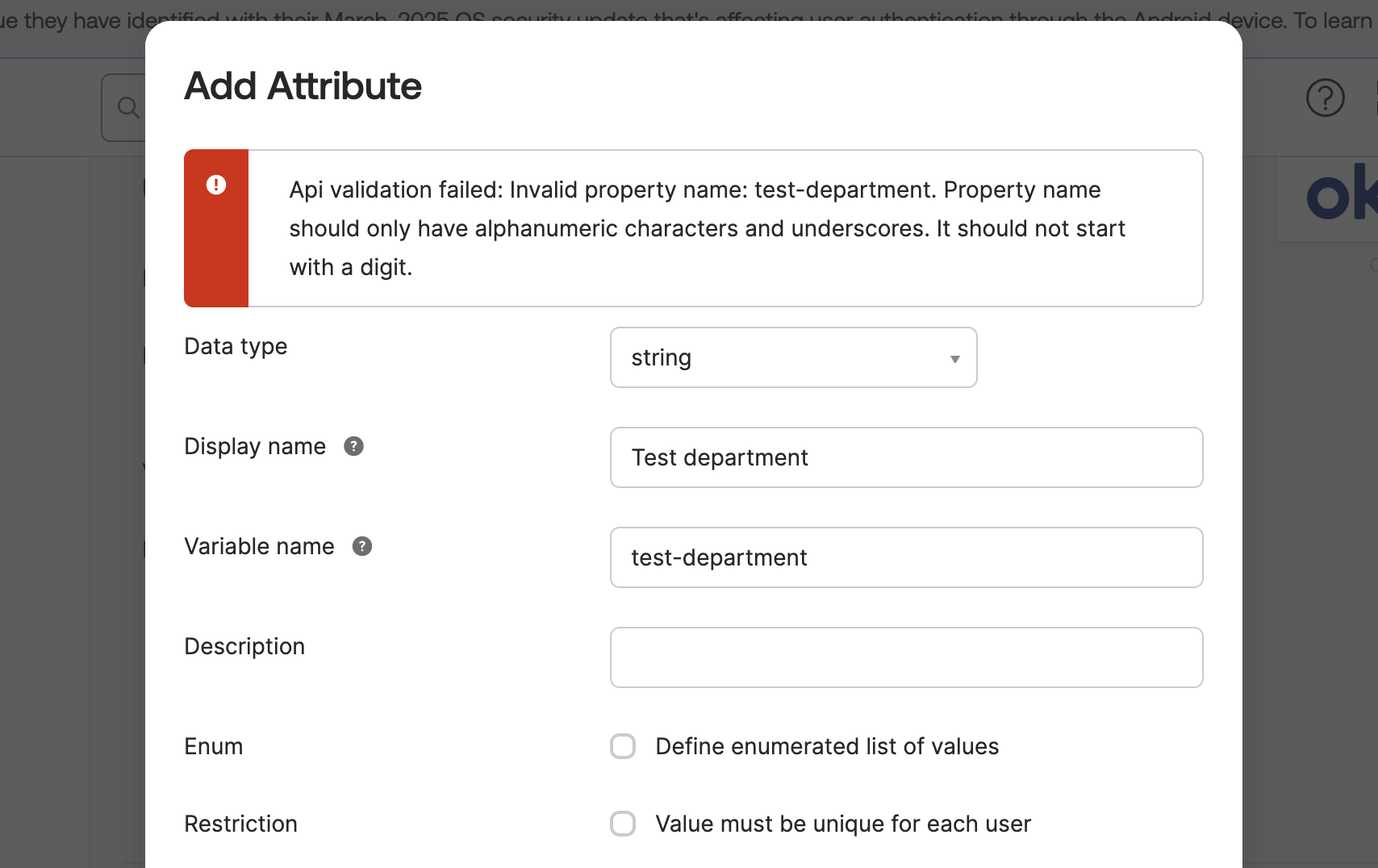Click the "Value must be unique" label text
This screenshot has width=1378, height=868.
pyautogui.click(x=843, y=824)
